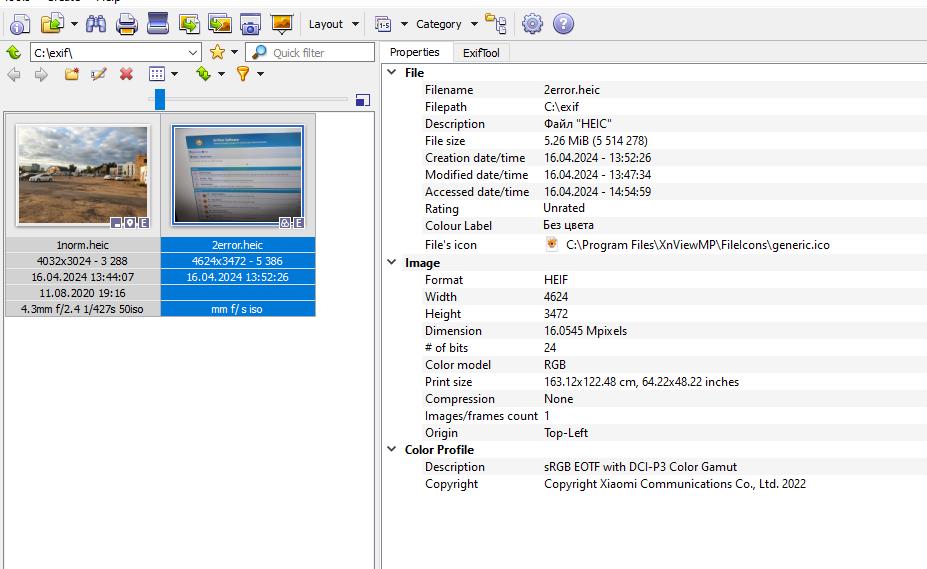This screenshot has width=927, height=569.
Task: Expand the C:\exif\ path combo box
Action: coord(193,52)
